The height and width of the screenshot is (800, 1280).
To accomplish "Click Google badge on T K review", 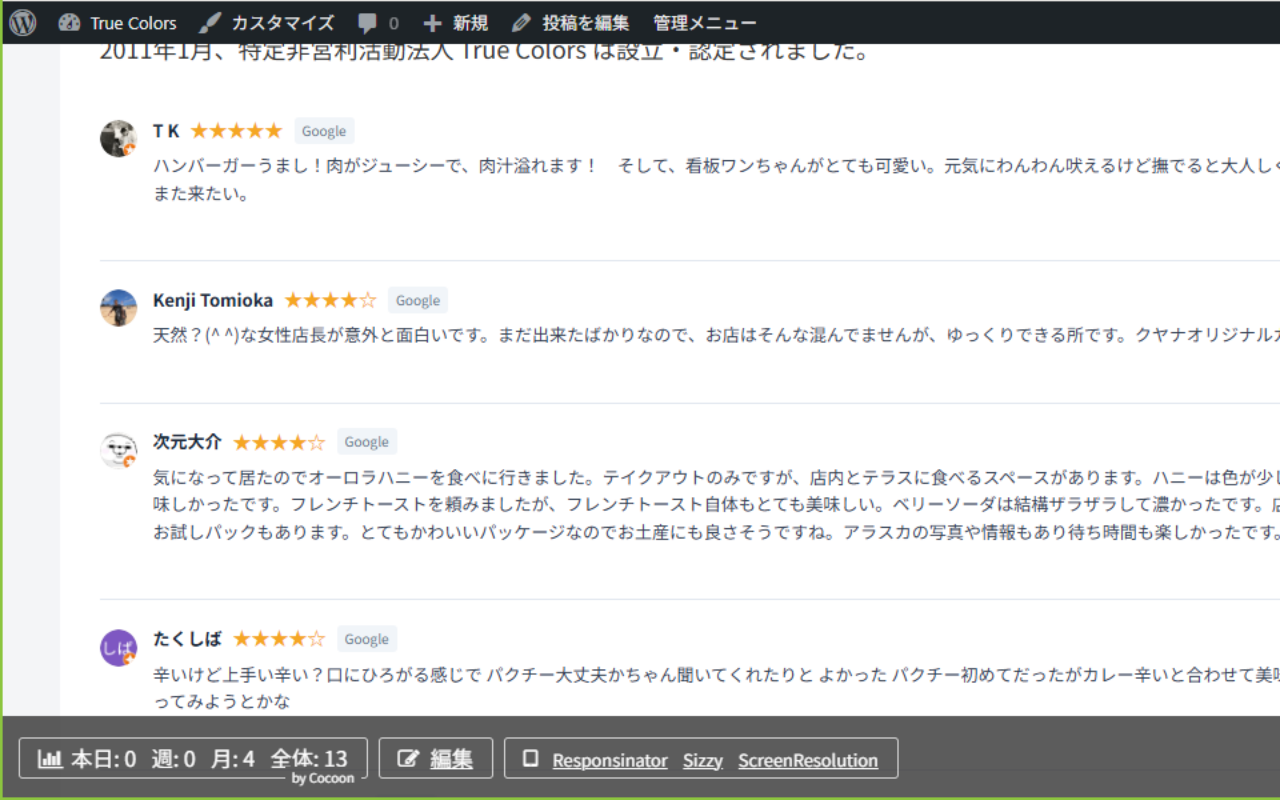I will point(324,131).
